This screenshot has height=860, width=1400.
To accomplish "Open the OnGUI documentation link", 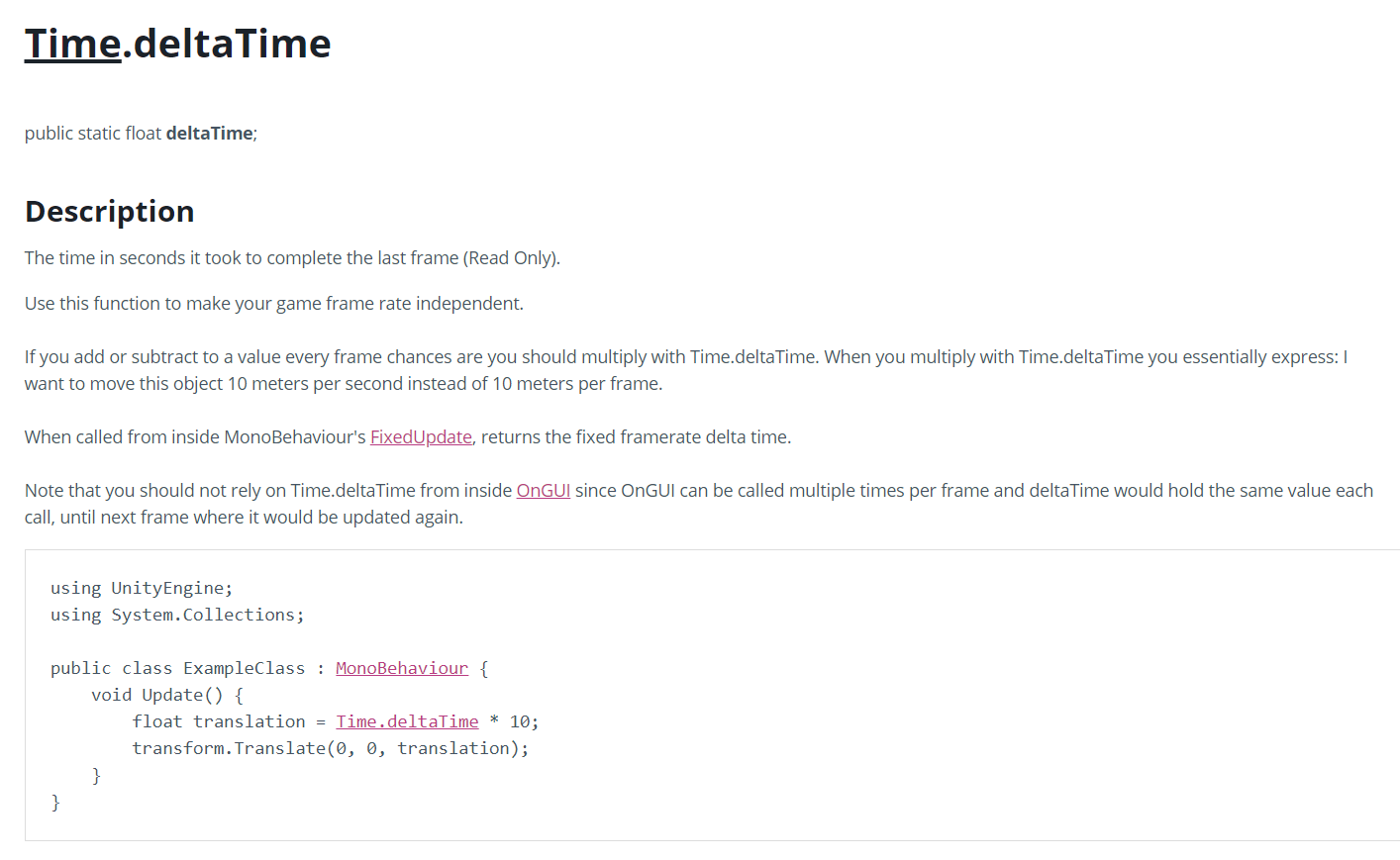I will click(544, 490).
